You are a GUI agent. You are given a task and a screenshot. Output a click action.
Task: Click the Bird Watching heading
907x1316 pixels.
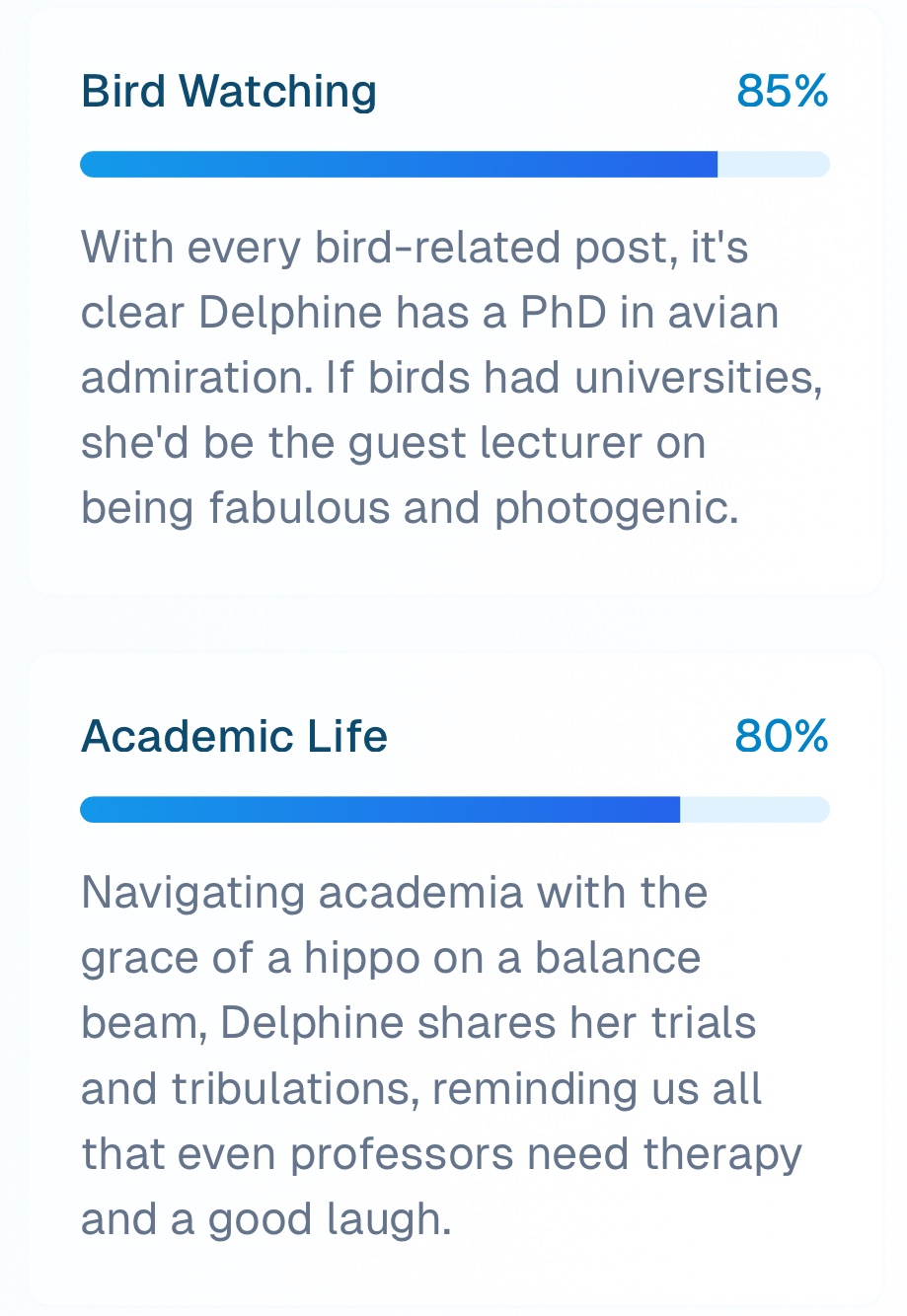coord(229,92)
